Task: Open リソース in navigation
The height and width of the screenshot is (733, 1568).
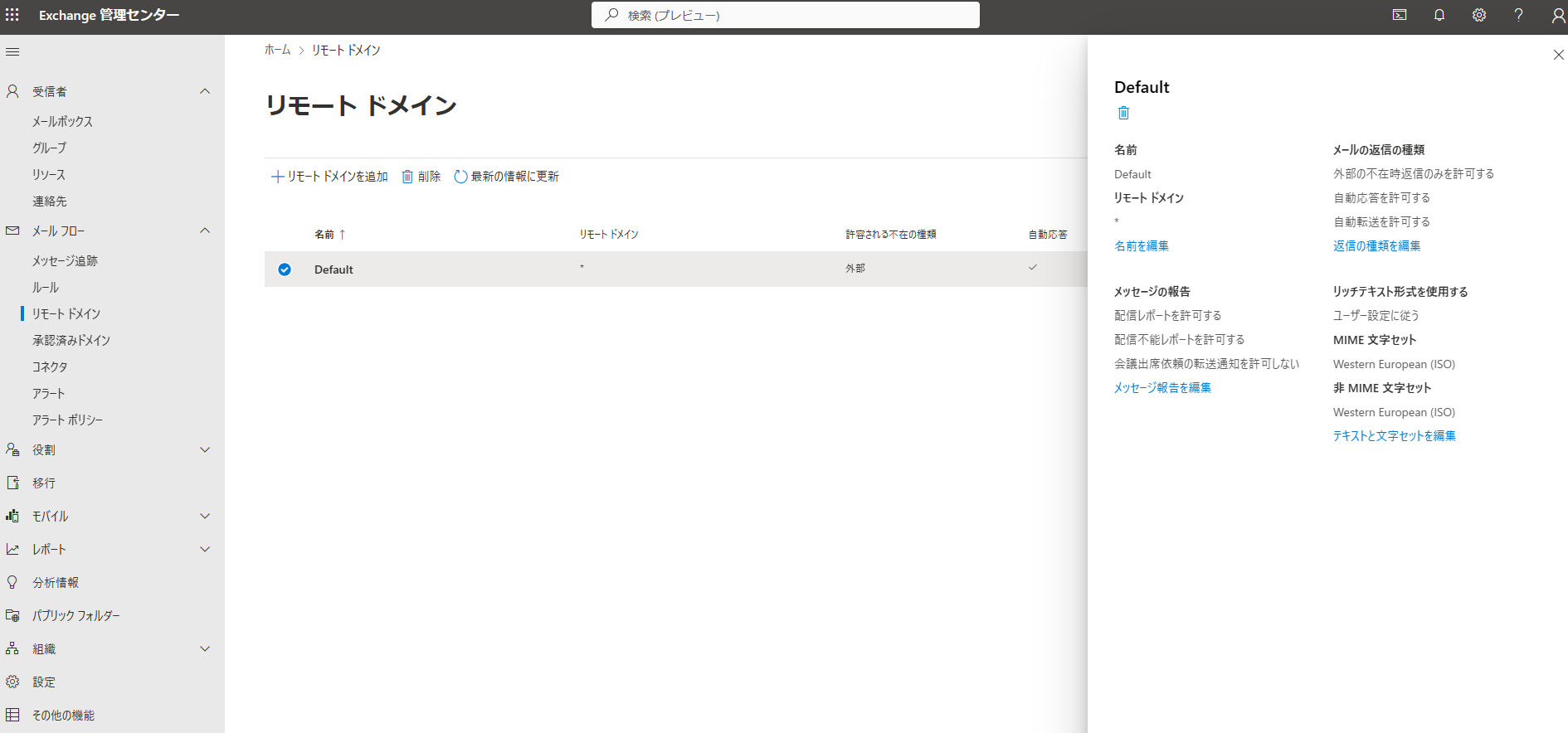Action: (x=49, y=174)
